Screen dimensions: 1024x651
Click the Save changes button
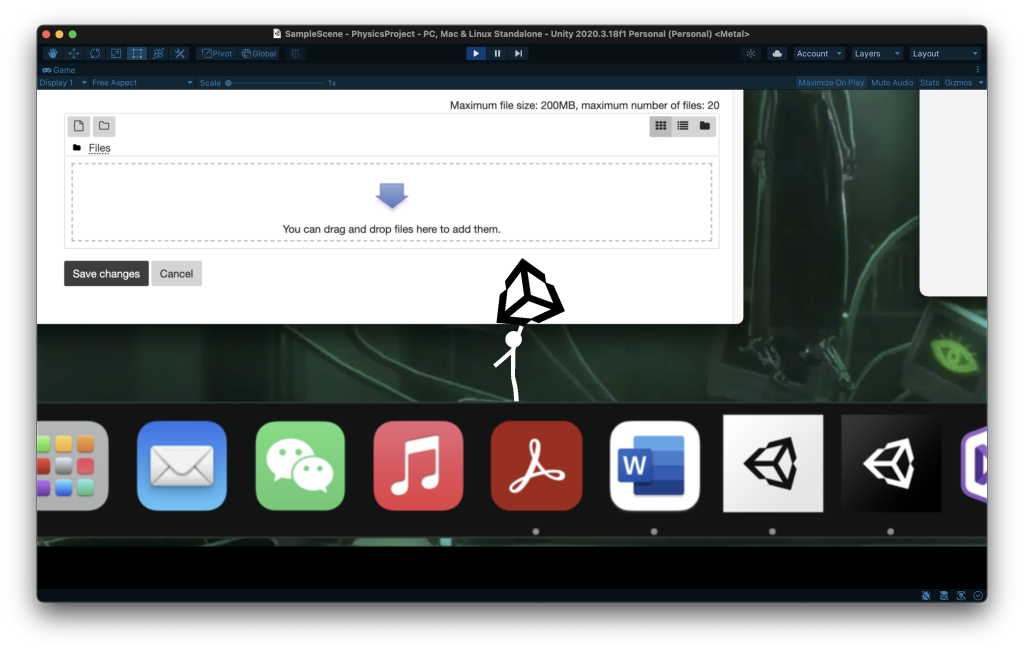pos(106,274)
